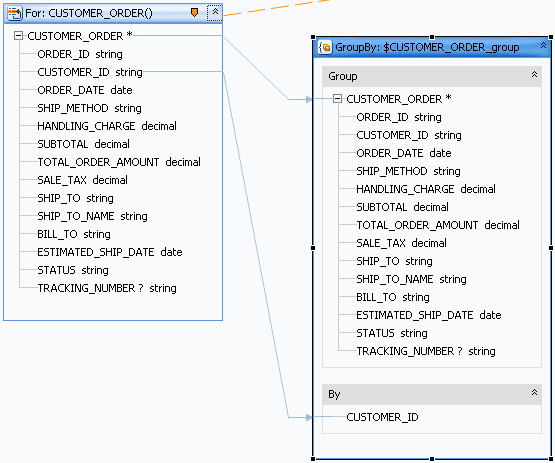Select CUSTOMER_ID in the By section

tap(382, 417)
